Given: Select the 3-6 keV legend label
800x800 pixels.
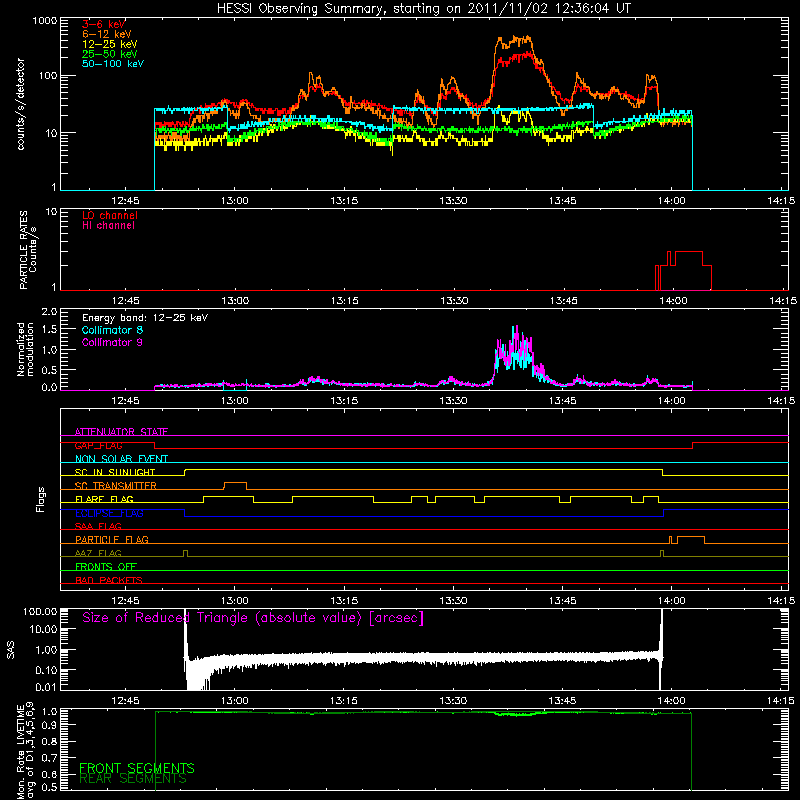Looking at the screenshot, I should click(x=104, y=24).
